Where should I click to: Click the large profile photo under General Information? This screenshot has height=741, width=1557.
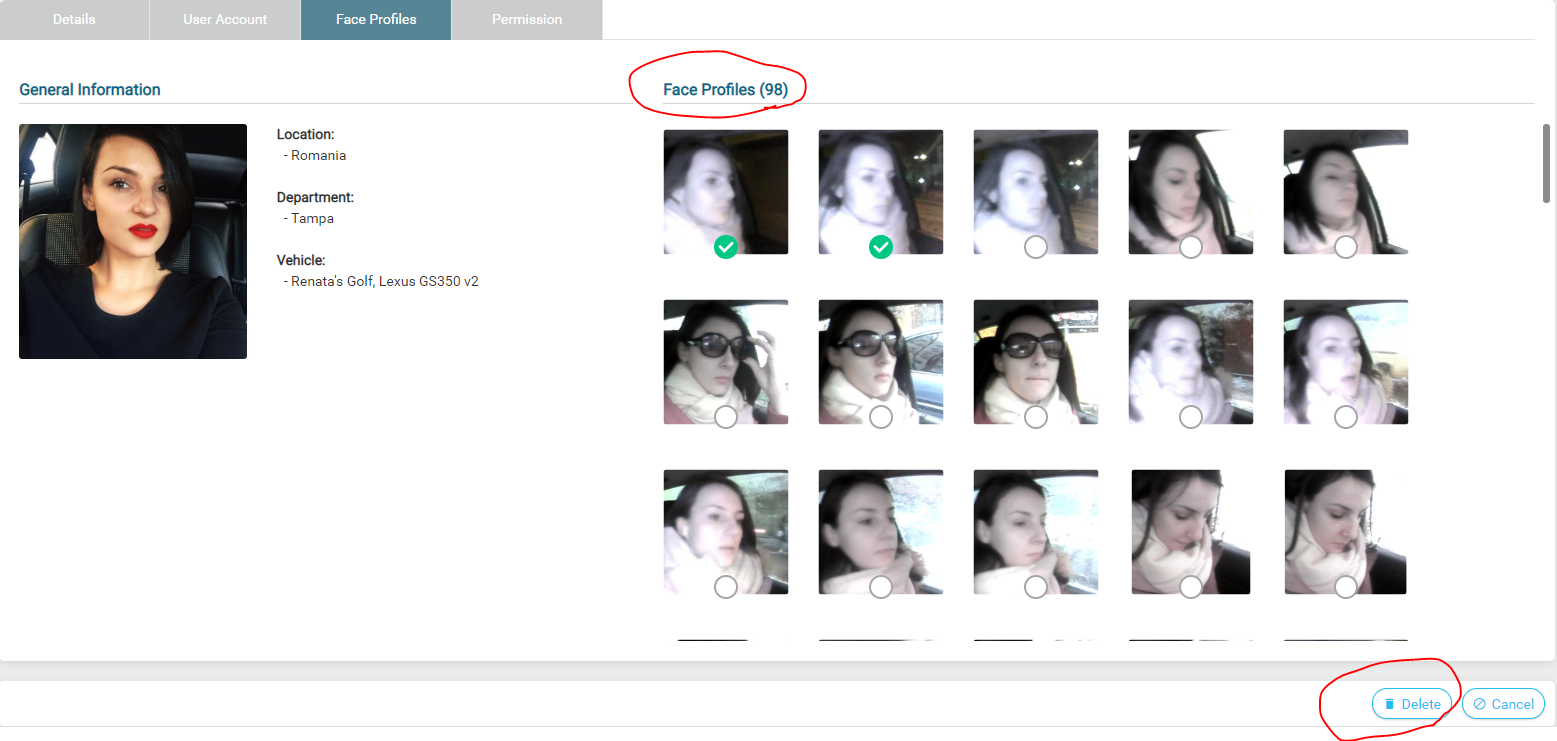[x=133, y=241]
